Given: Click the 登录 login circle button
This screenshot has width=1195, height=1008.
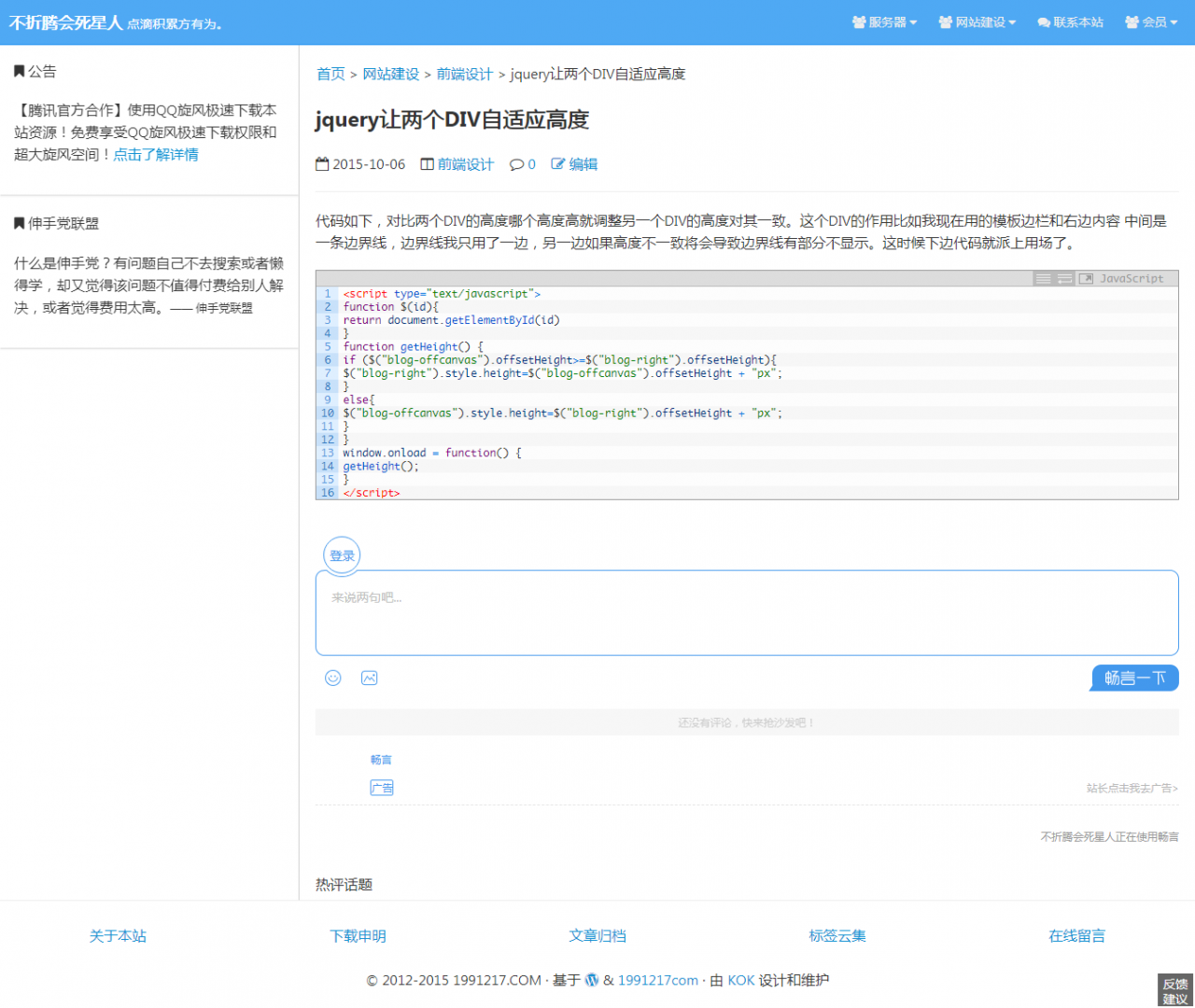Looking at the screenshot, I should click(x=342, y=555).
